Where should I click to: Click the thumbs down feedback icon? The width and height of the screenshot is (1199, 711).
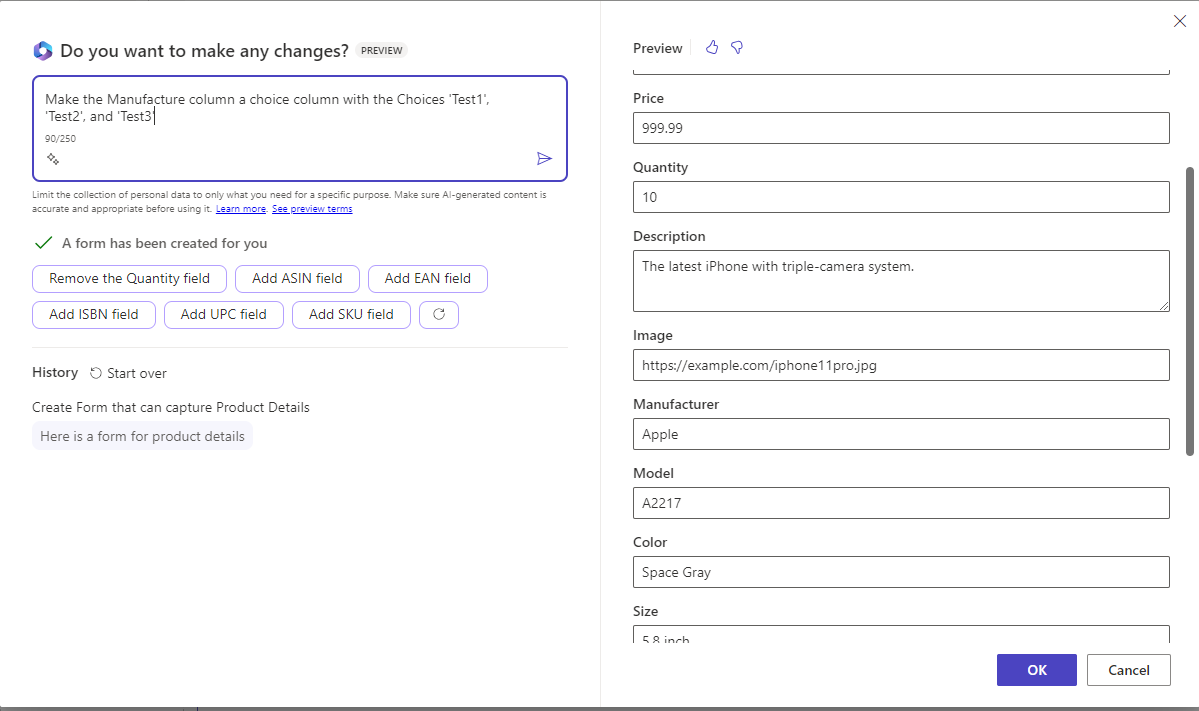coord(737,48)
